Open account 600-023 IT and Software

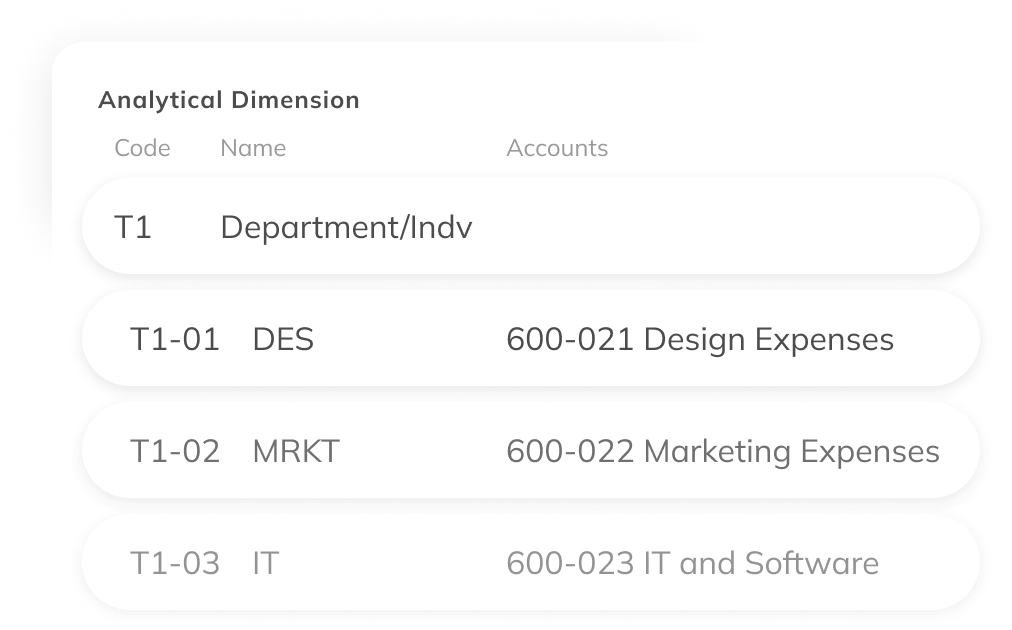(x=693, y=563)
